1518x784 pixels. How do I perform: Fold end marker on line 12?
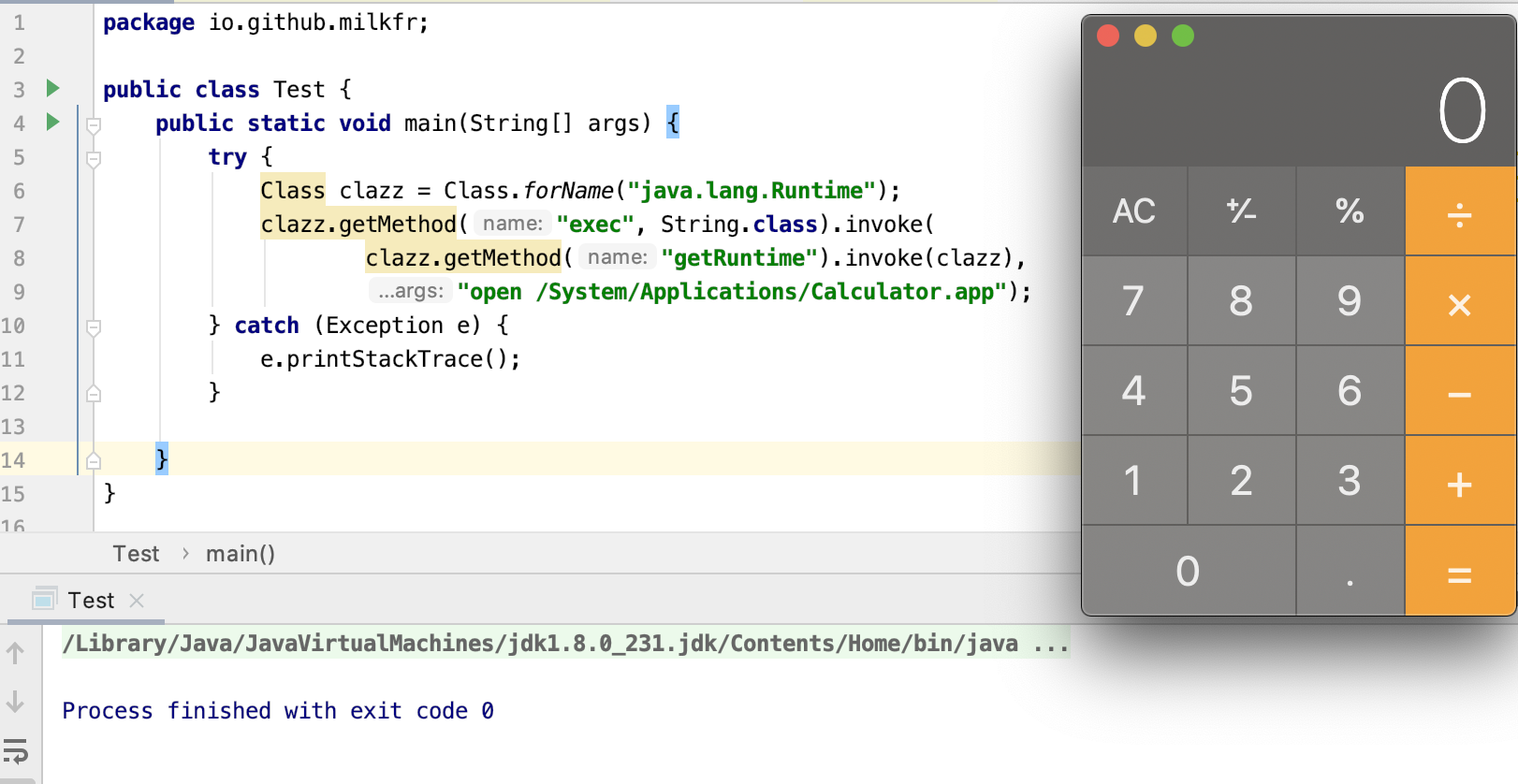(94, 394)
